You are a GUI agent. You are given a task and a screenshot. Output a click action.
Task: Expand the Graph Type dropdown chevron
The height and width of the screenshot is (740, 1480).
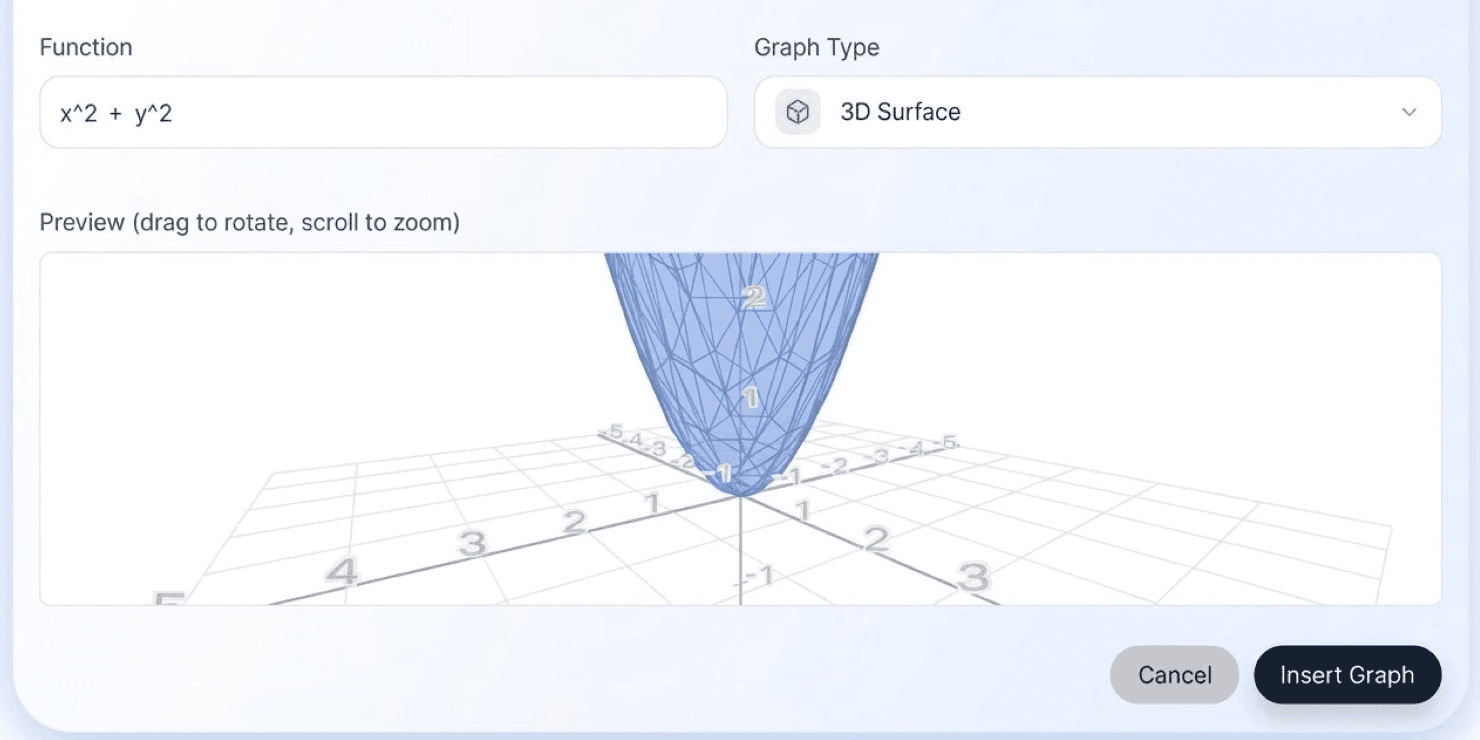tap(1408, 112)
